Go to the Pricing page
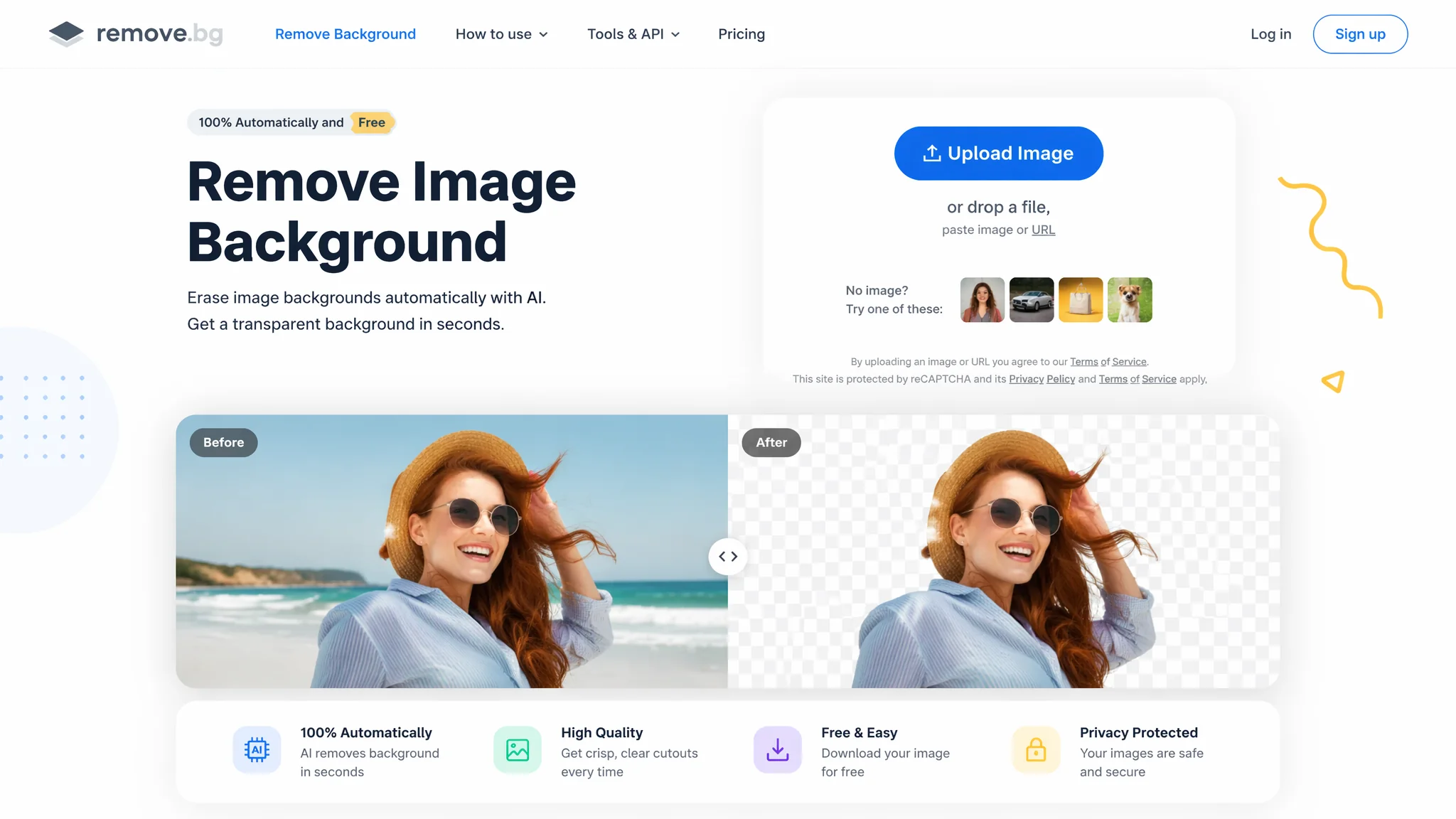This screenshot has height=819, width=1456. click(x=742, y=34)
